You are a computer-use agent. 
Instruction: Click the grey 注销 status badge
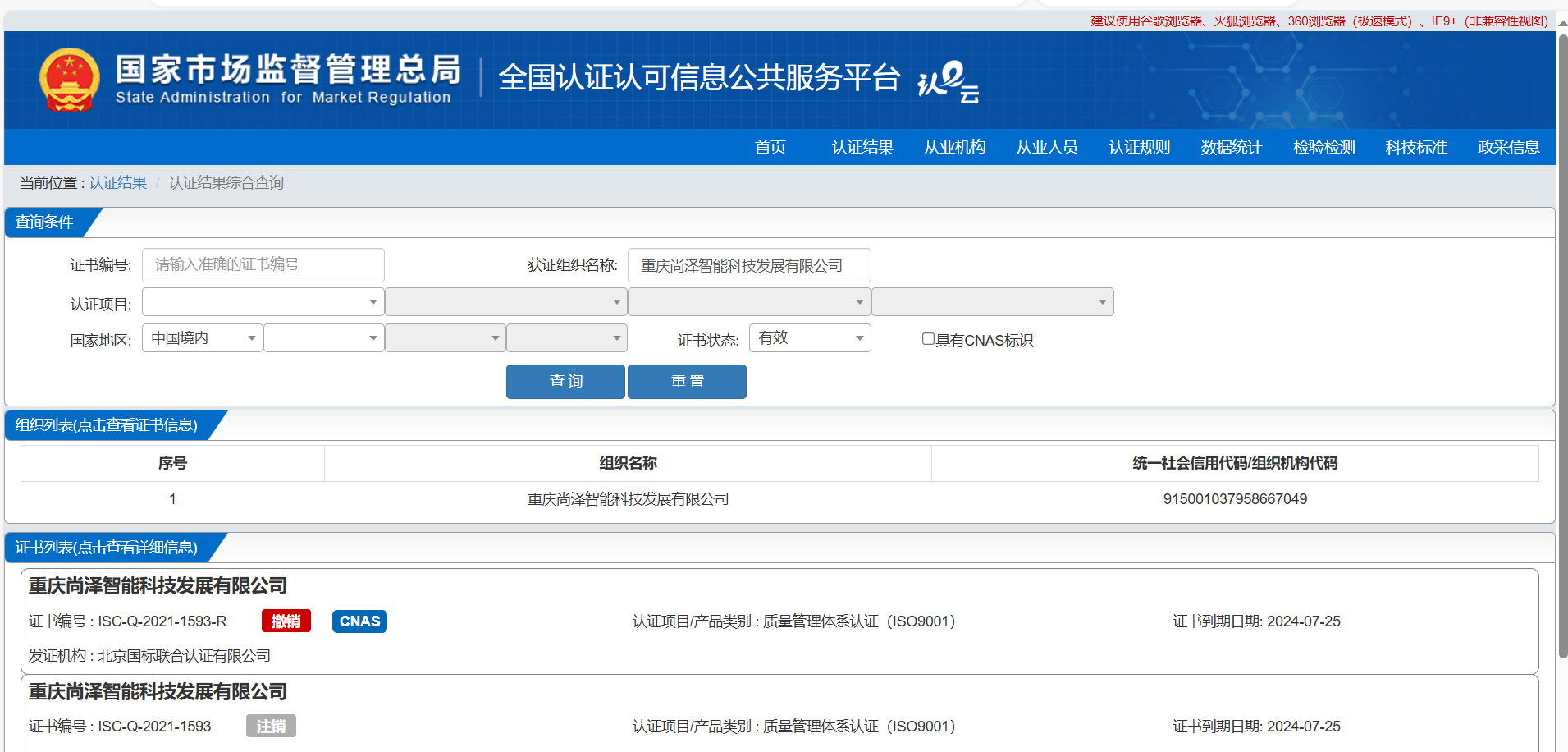coord(271,726)
